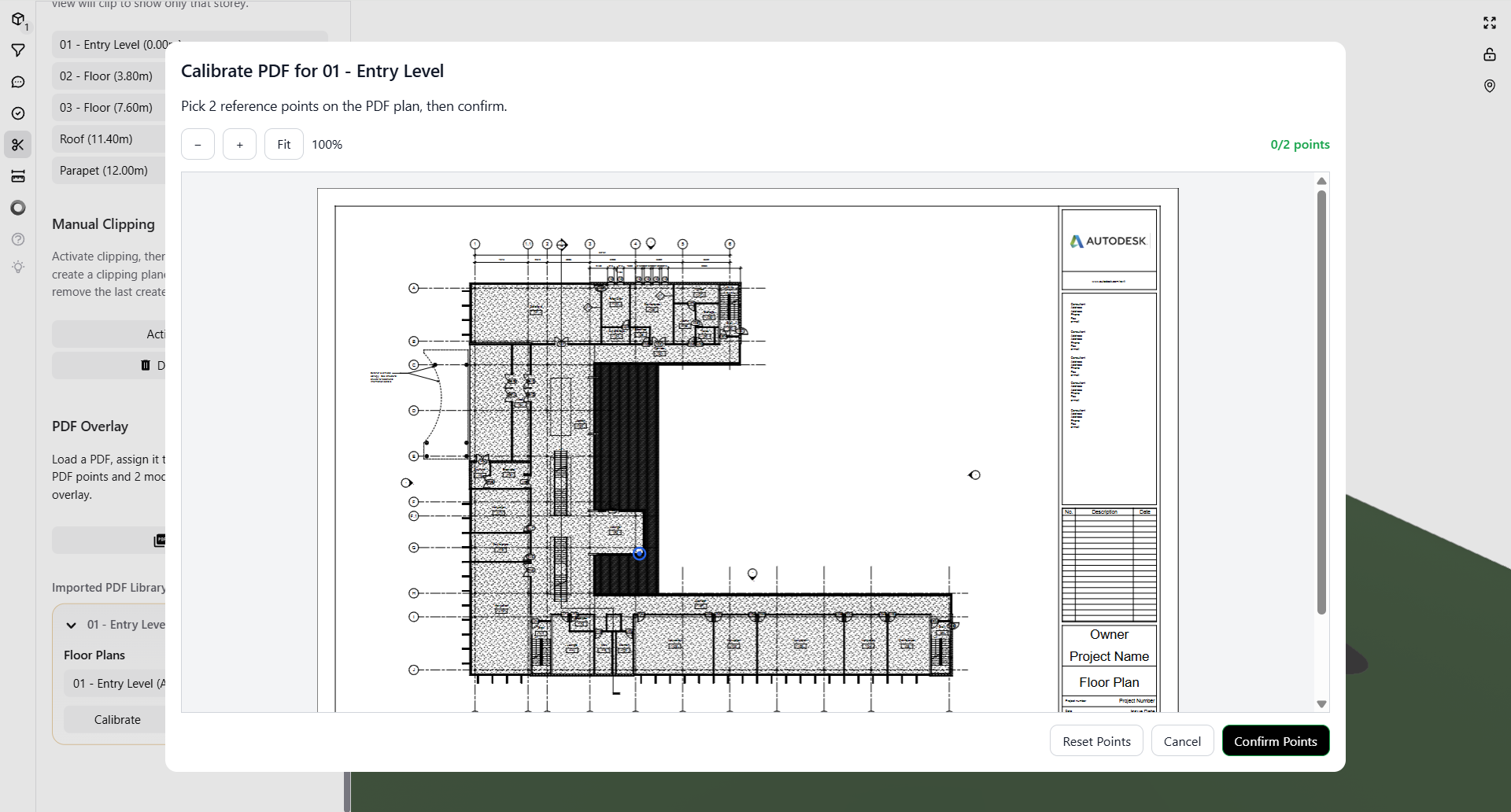
Task: Select storey Roof (11.40m)
Action: (x=109, y=139)
